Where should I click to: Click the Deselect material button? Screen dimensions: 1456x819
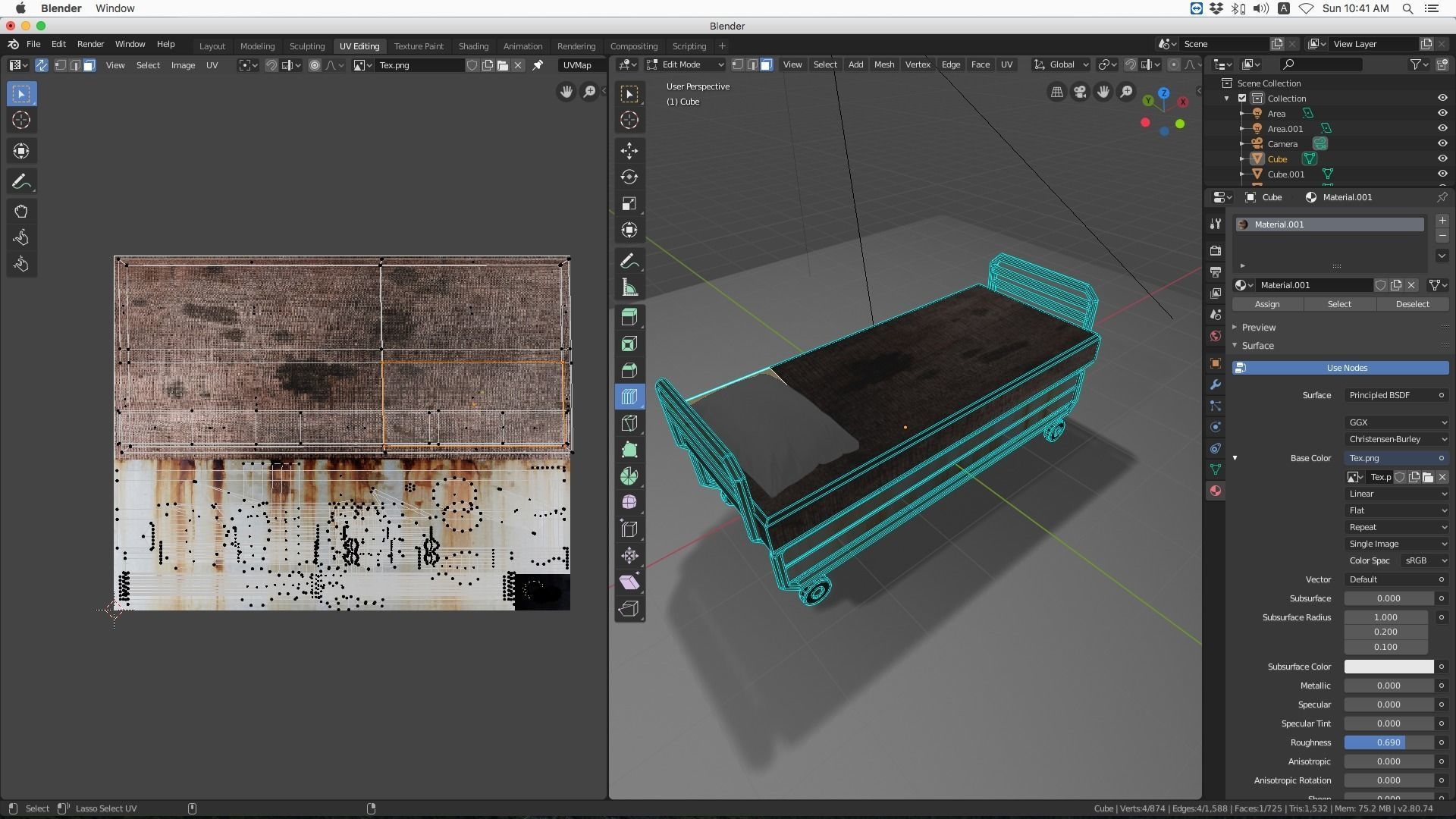(1412, 304)
